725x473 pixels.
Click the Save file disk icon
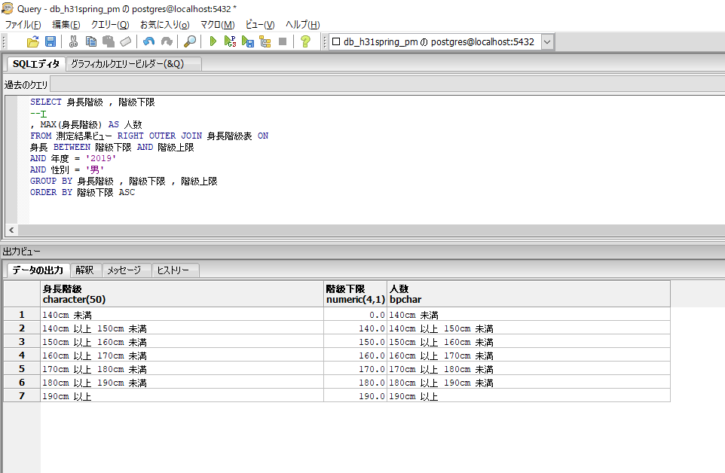(49, 42)
